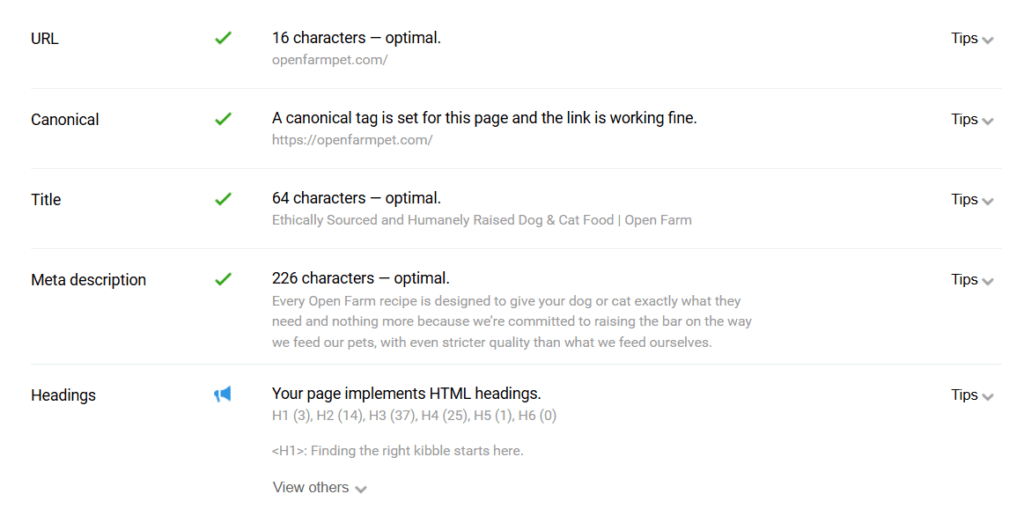Open the https://openfarmpet.com/ canonical link
Screen dimensions: 1024x509
352,140
